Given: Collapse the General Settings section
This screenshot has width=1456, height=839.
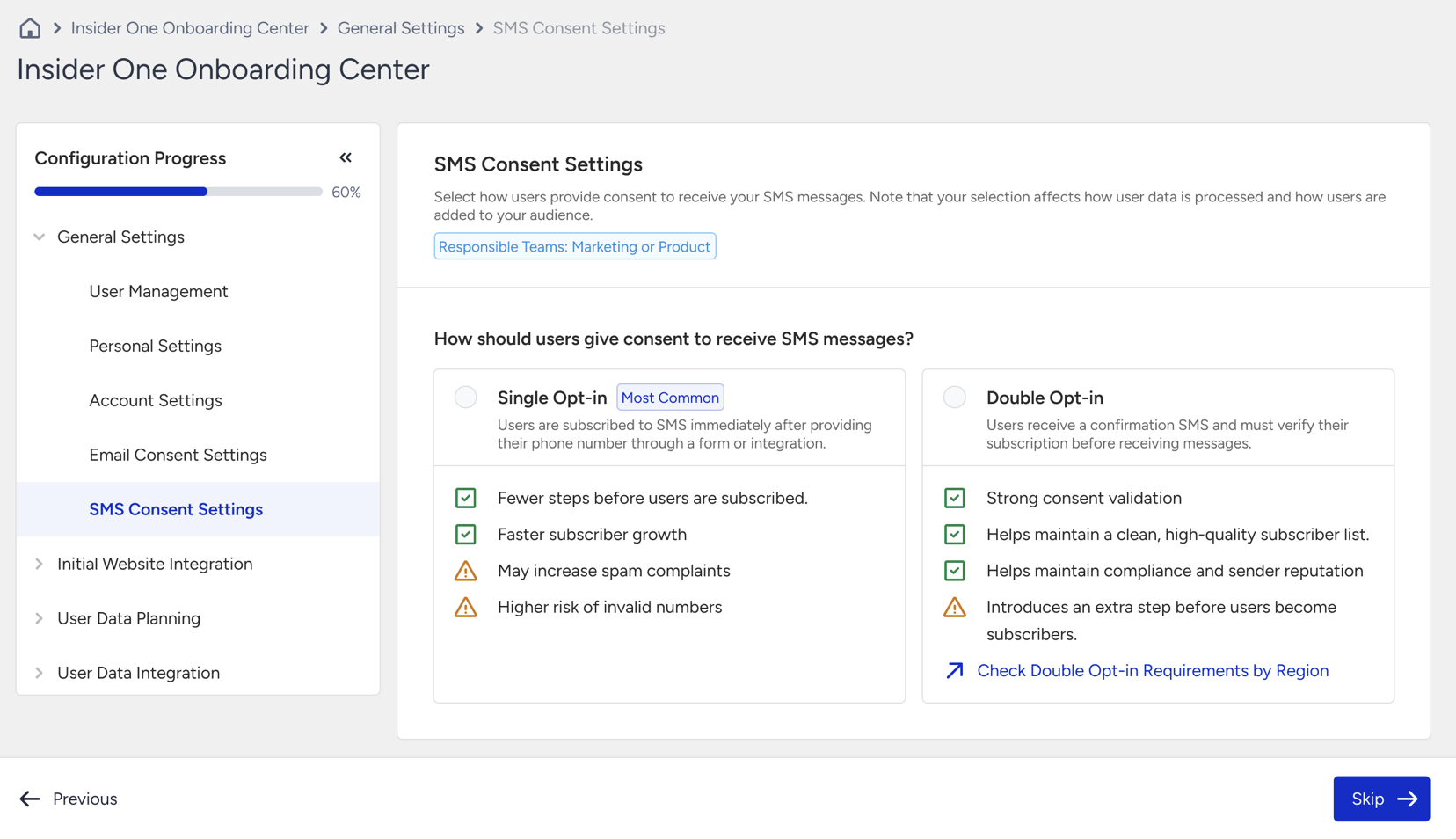Looking at the screenshot, I should coord(40,237).
